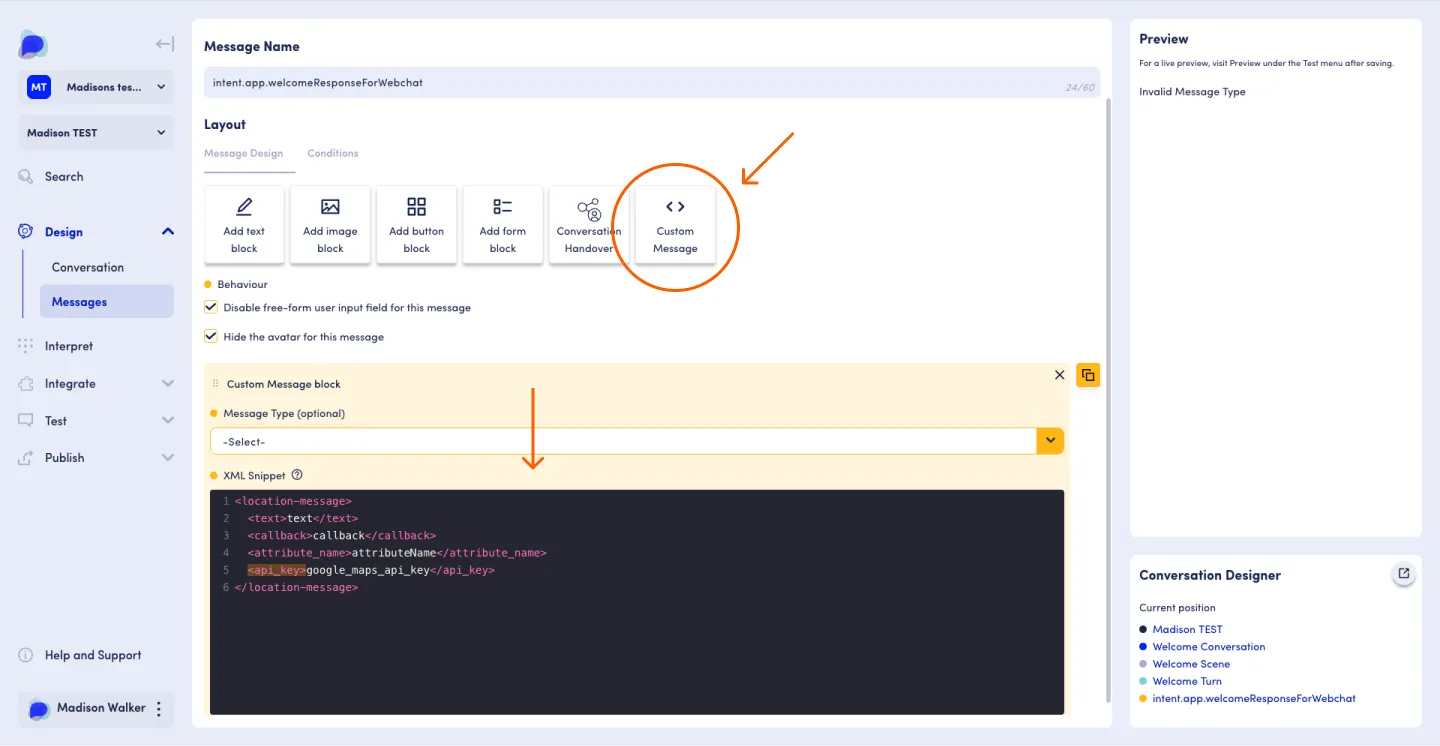Open the Welcome Conversation link
1440x746 pixels.
tap(1208, 647)
